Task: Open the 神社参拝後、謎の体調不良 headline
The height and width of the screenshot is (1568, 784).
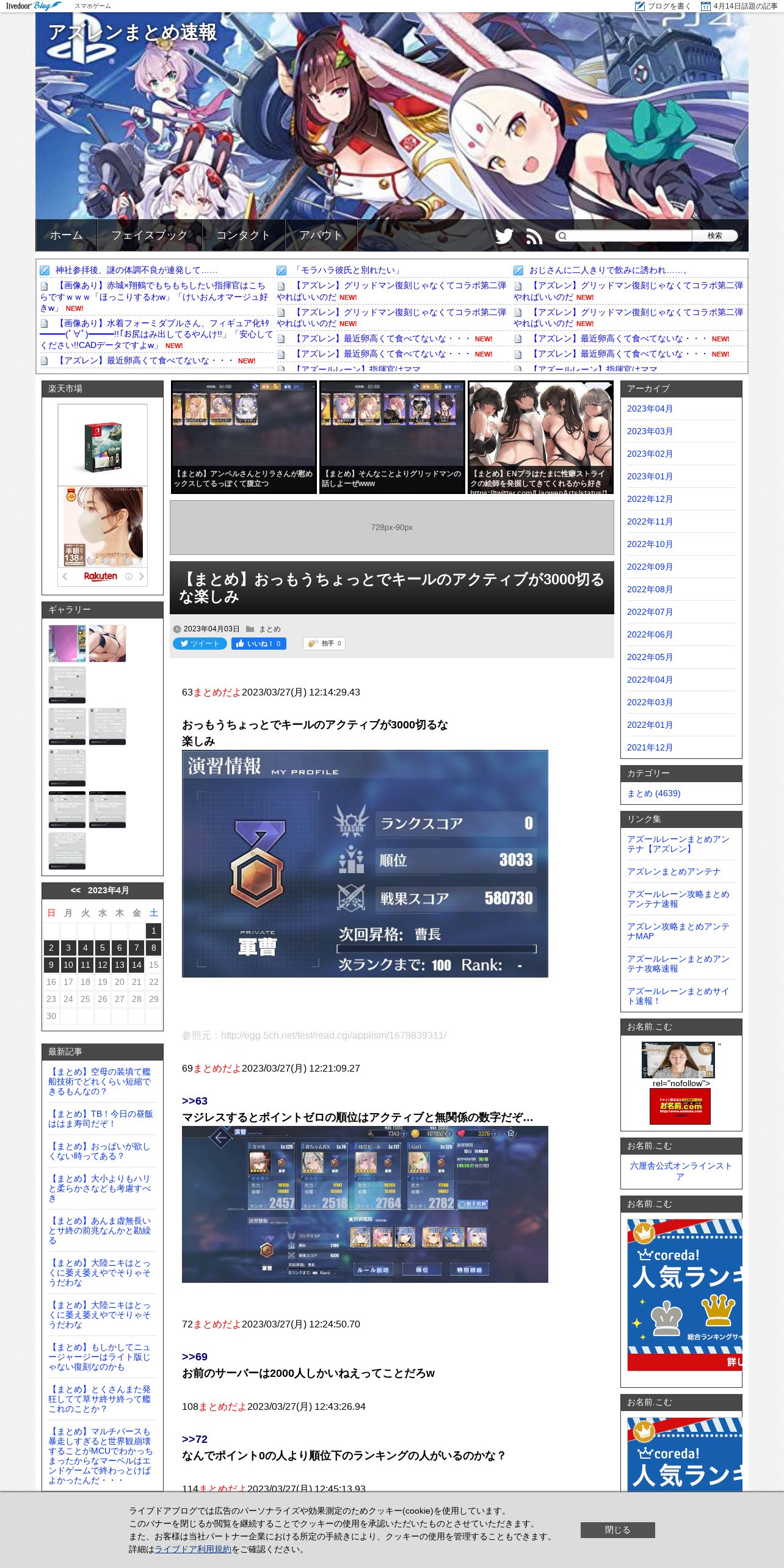Action: (x=136, y=270)
